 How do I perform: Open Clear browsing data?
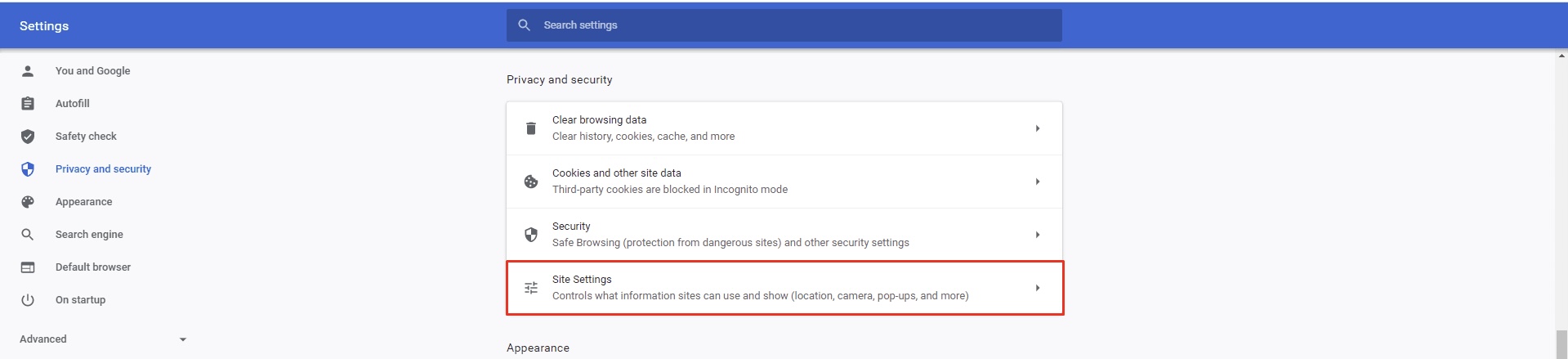(784, 128)
